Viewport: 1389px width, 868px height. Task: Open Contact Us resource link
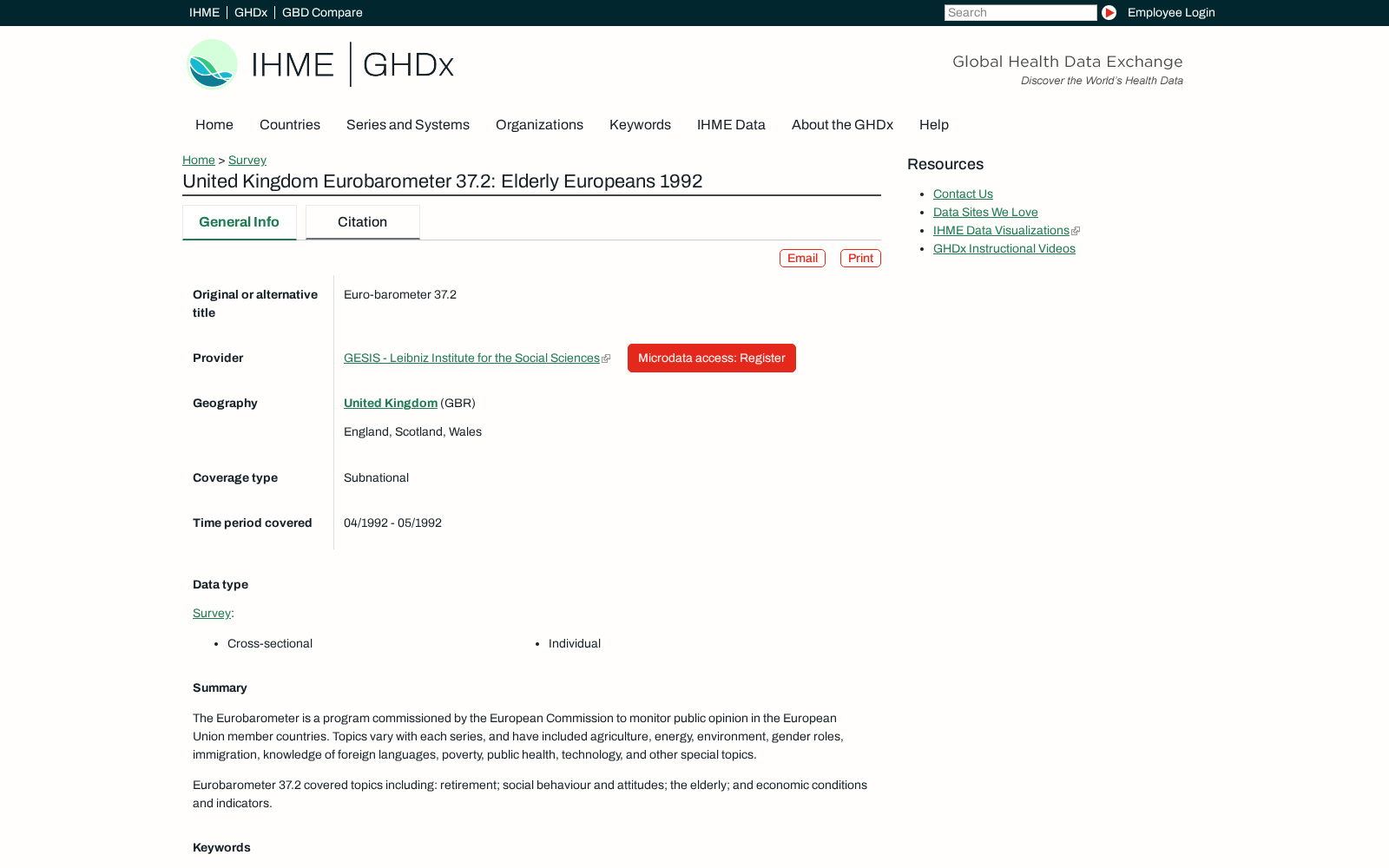pos(963,194)
